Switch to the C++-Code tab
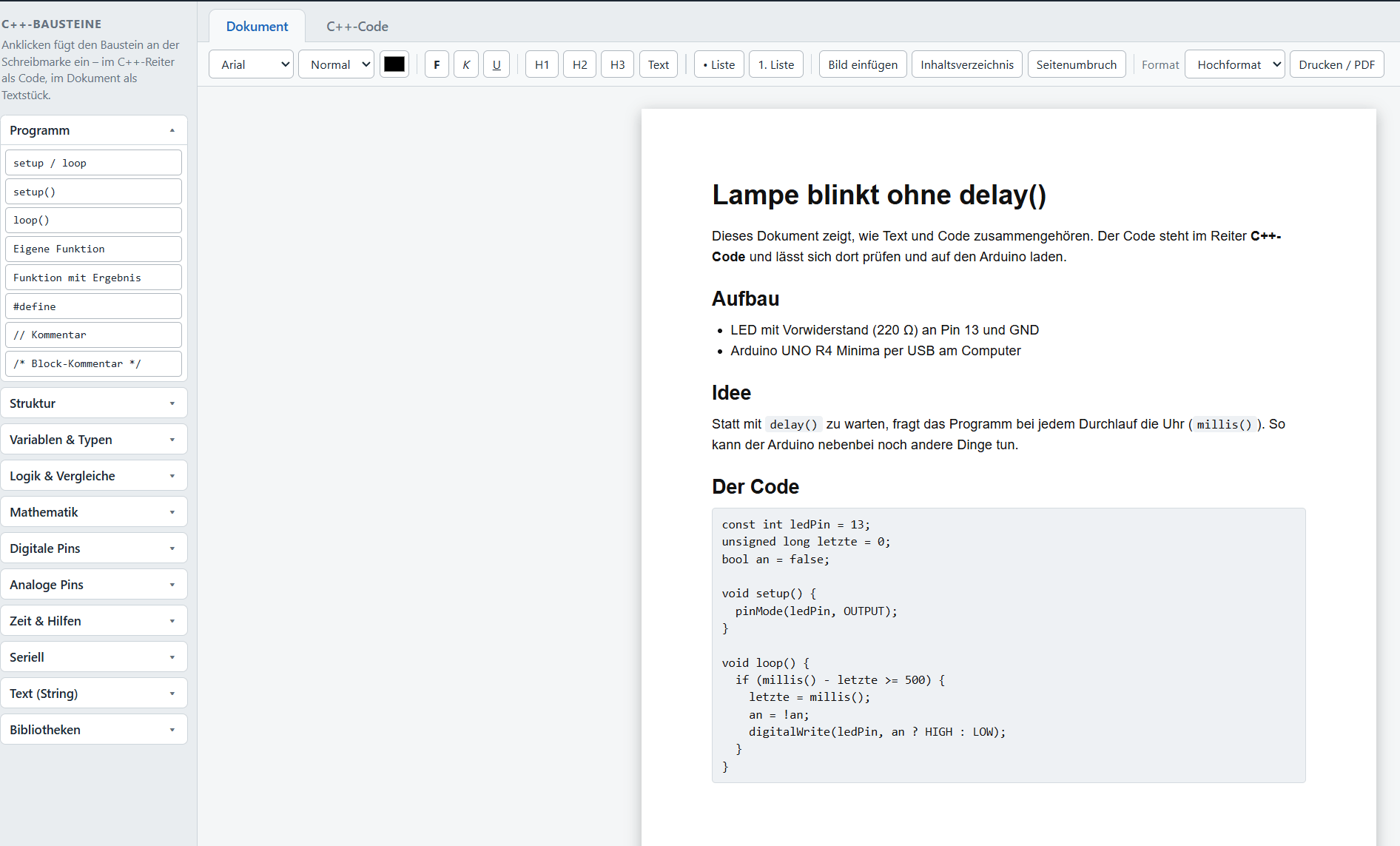 (x=357, y=26)
